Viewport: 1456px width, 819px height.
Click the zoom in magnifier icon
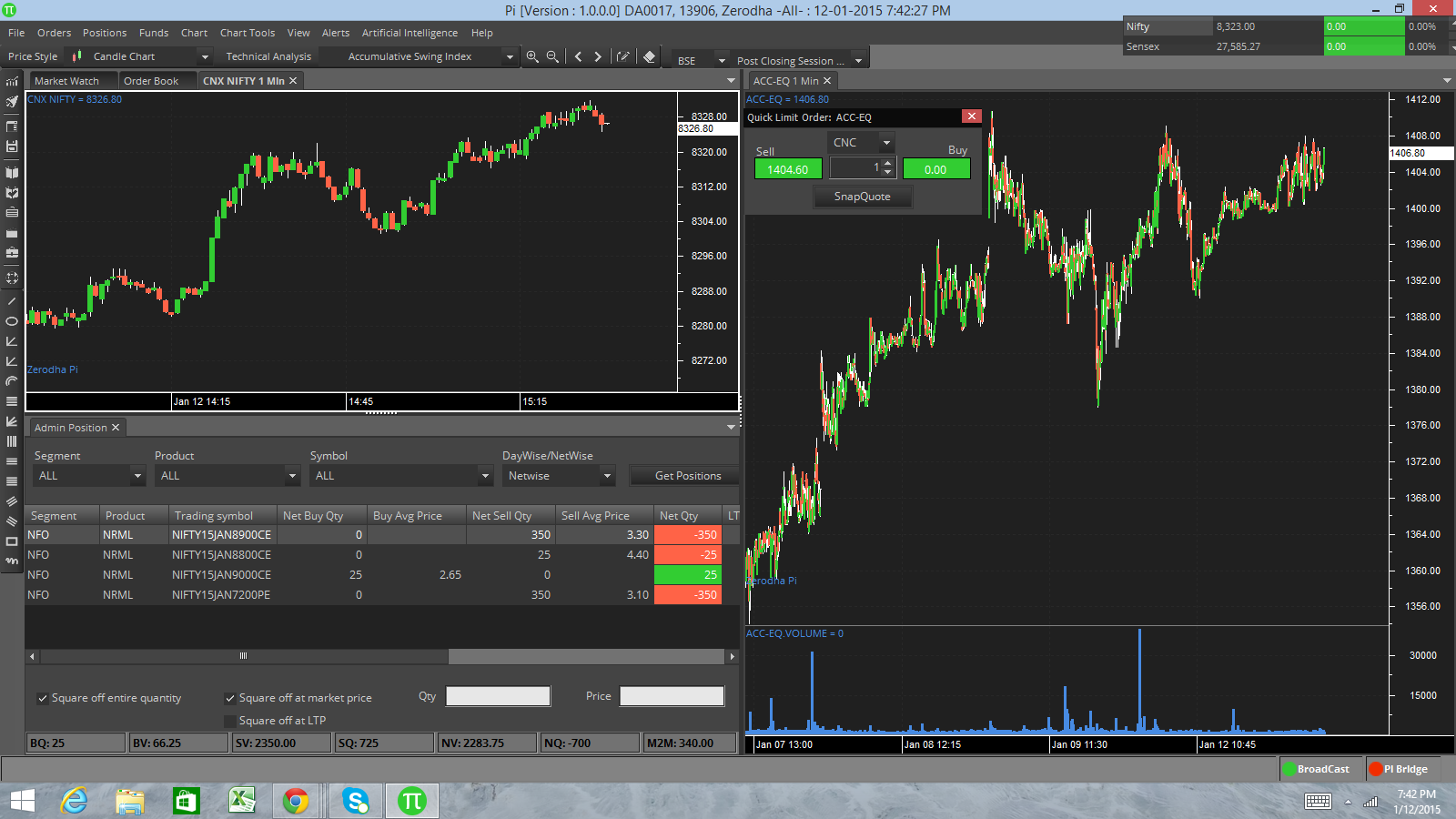coord(532,56)
